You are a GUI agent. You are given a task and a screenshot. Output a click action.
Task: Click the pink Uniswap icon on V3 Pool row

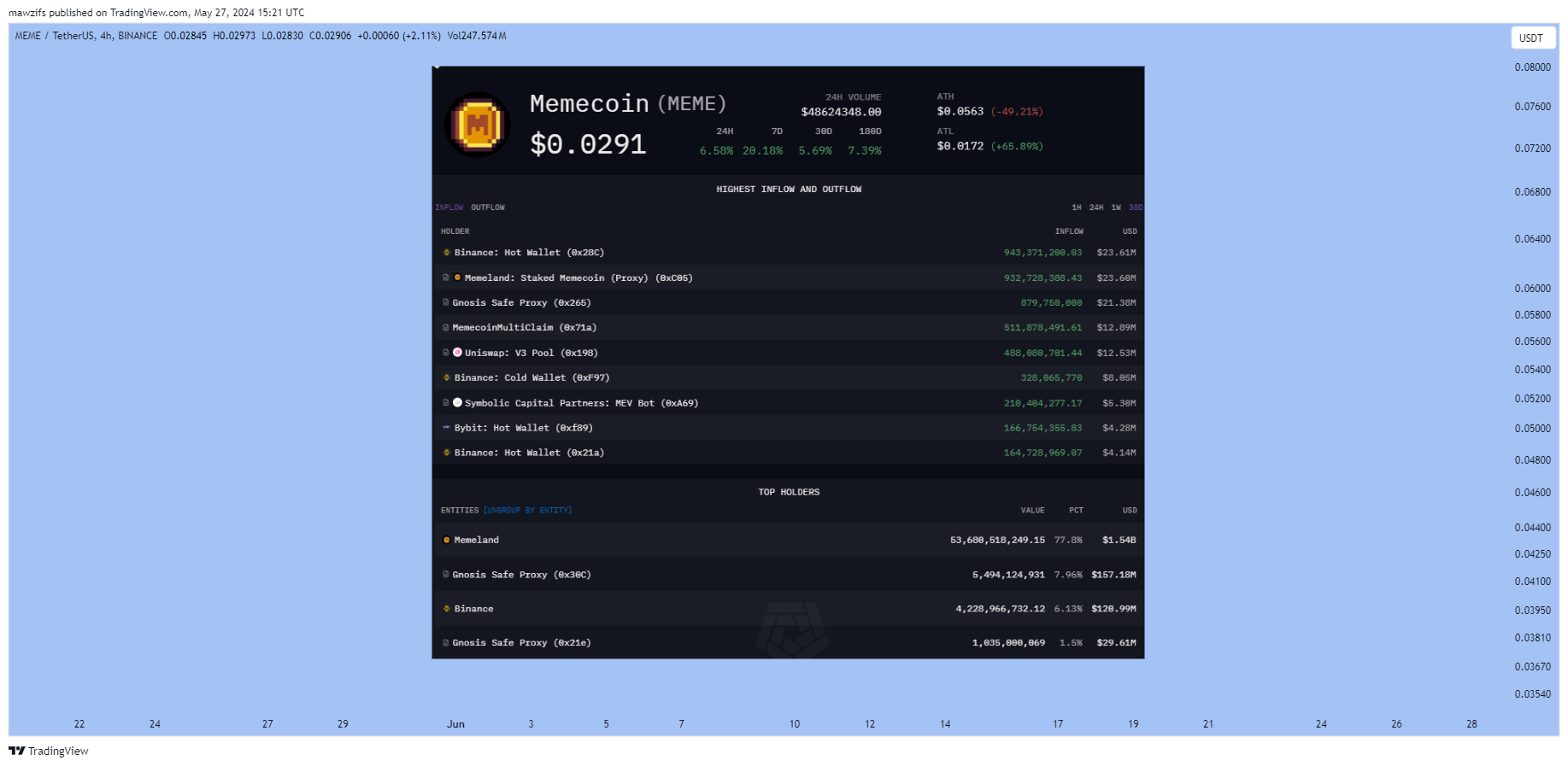pos(457,352)
